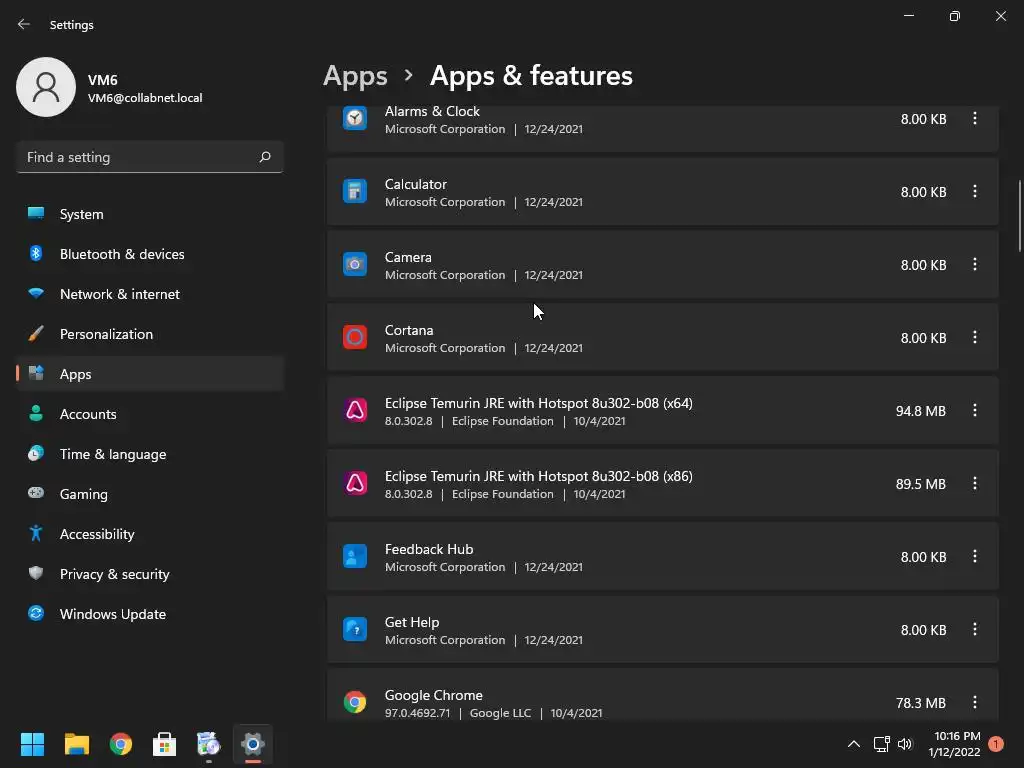Navigate back using the back arrow

[24, 24]
